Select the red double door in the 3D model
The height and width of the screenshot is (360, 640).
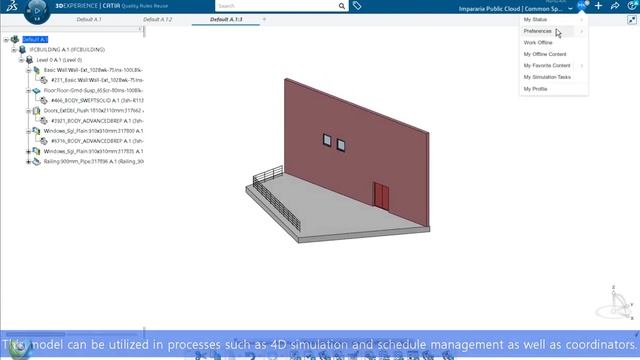[x=381, y=196]
